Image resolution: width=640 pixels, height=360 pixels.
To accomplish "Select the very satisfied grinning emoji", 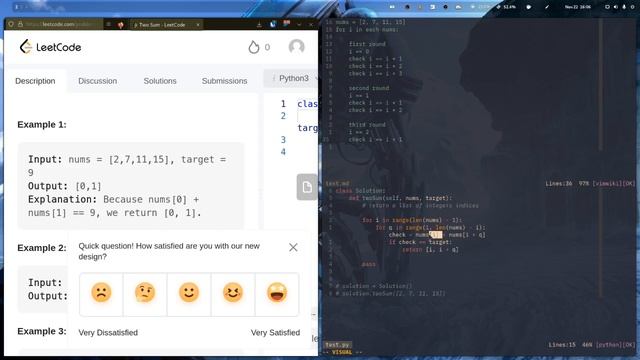I will pyautogui.click(x=277, y=294).
